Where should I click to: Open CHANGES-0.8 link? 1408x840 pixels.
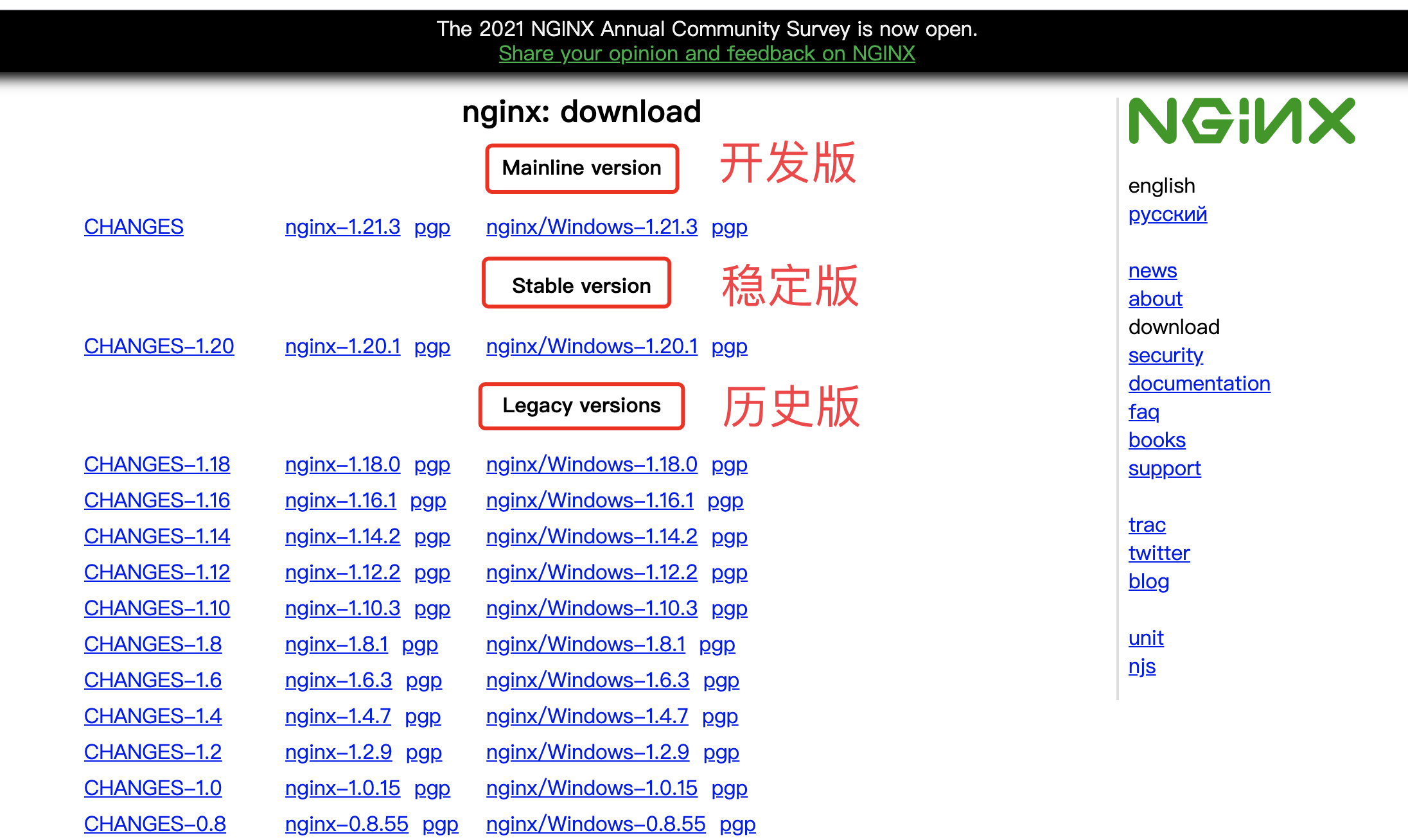155,824
